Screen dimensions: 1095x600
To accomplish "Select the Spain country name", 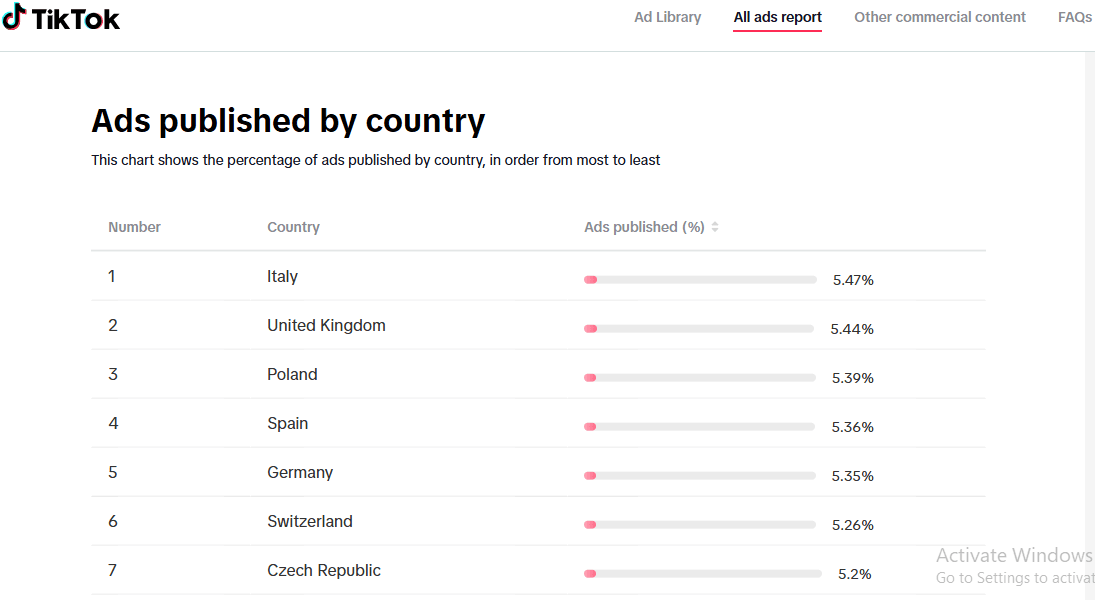I will click(287, 423).
